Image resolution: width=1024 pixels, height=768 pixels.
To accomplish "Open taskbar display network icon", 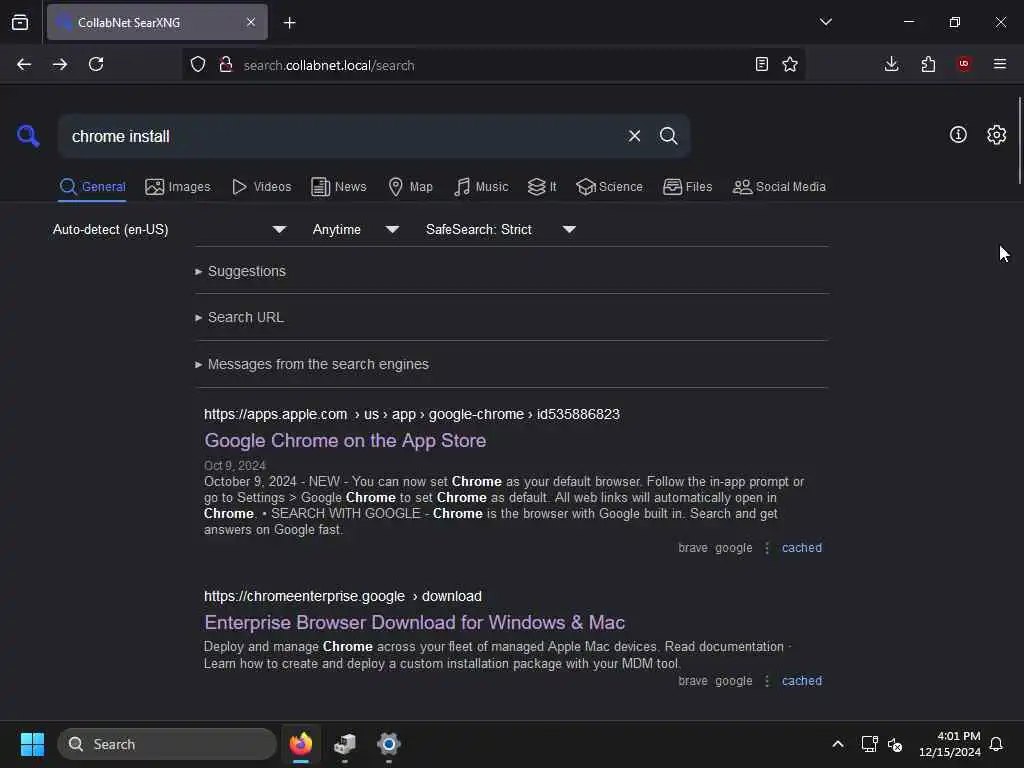I will pyautogui.click(x=869, y=744).
